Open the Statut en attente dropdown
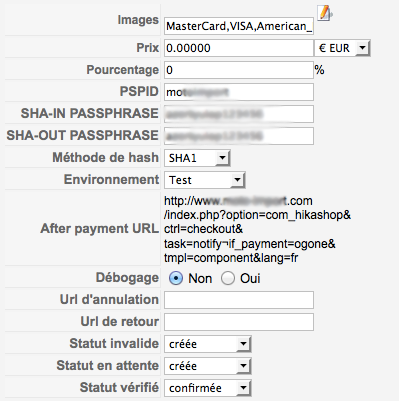The height and width of the screenshot is (401, 399). tap(207, 366)
